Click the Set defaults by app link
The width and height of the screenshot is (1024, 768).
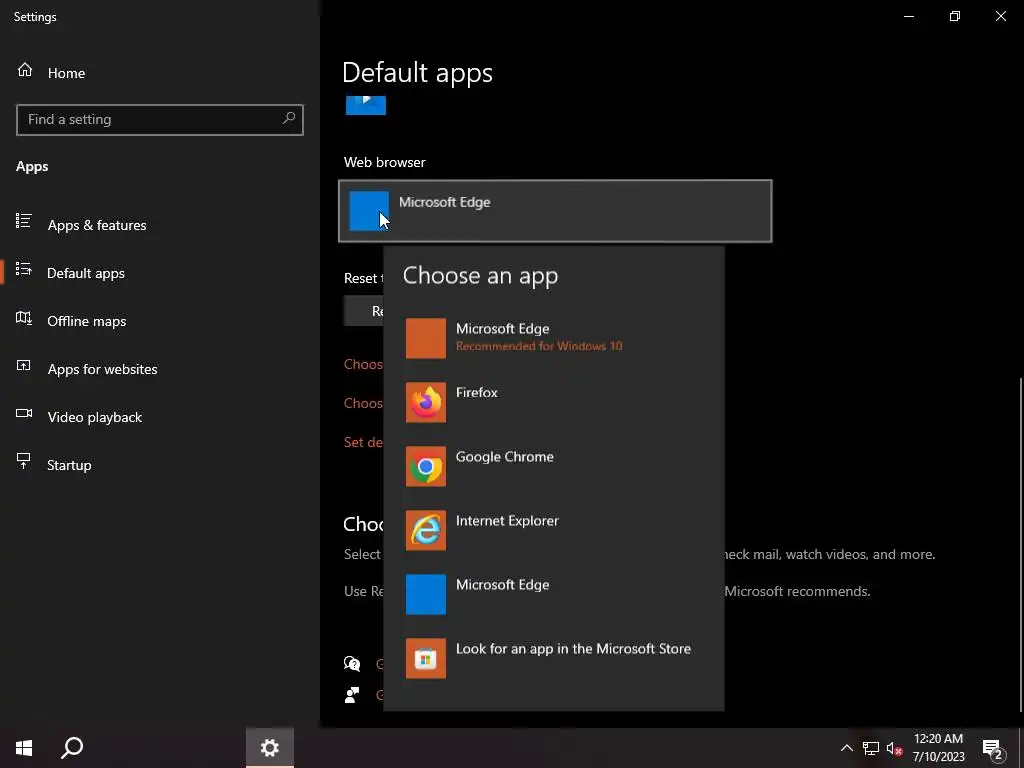click(363, 442)
